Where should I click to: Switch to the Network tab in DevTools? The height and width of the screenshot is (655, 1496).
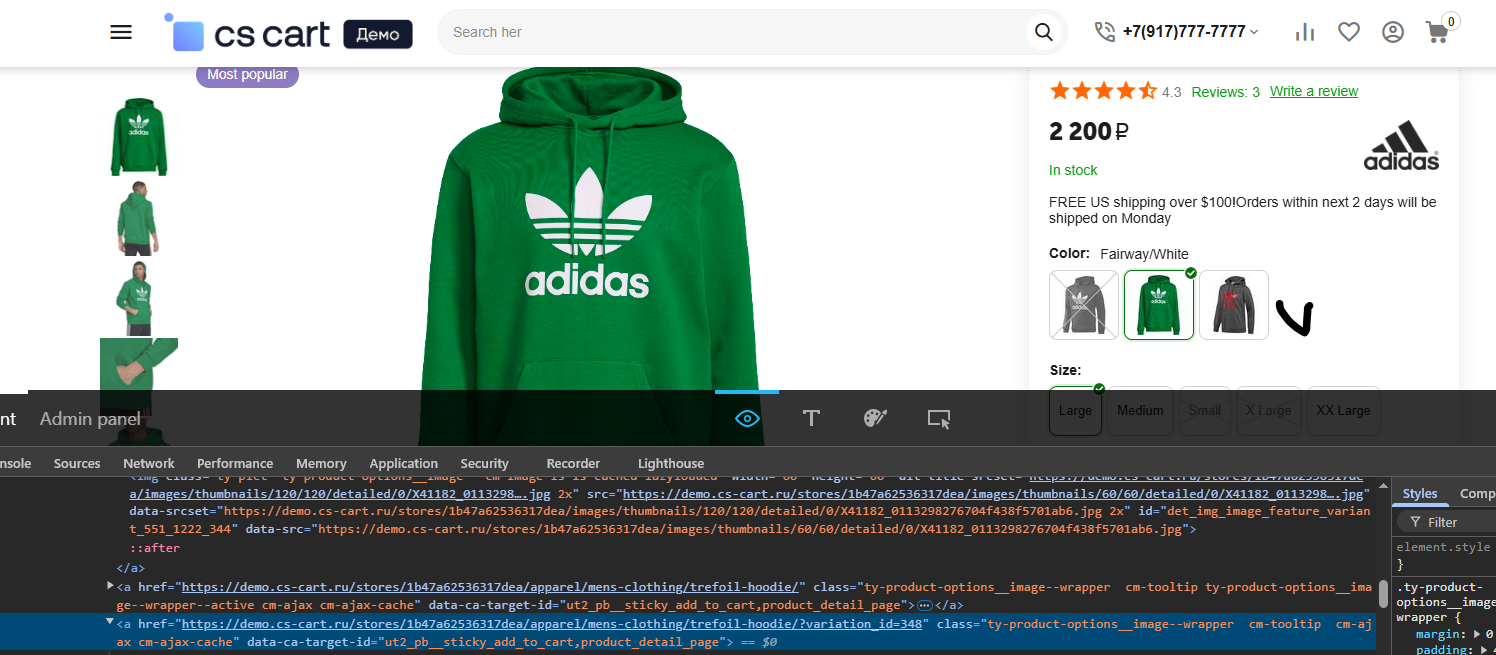(149, 463)
